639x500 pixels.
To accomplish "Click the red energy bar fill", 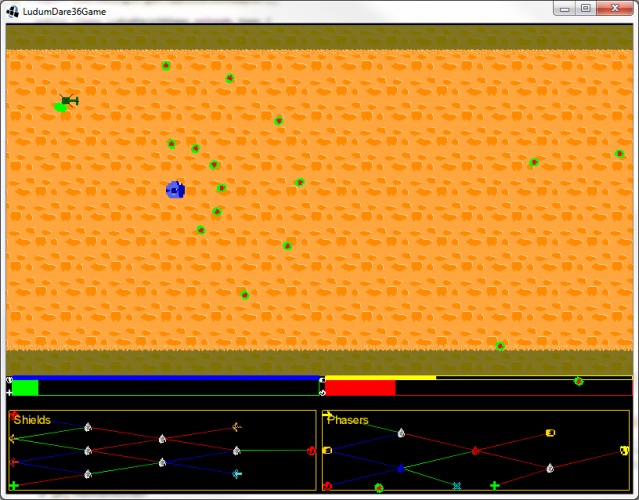I will pyautogui.click(x=360, y=388).
